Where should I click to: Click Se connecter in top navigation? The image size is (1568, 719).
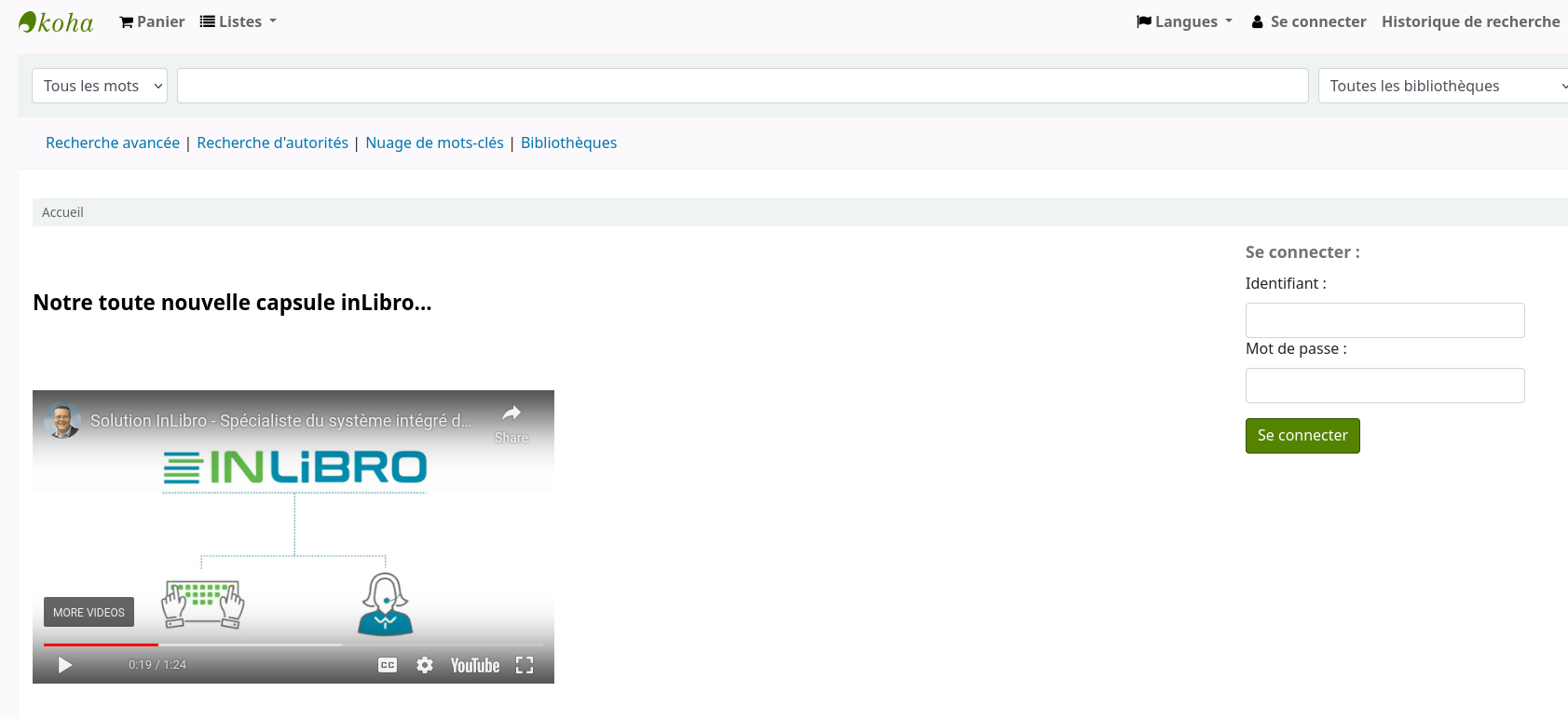point(1308,21)
